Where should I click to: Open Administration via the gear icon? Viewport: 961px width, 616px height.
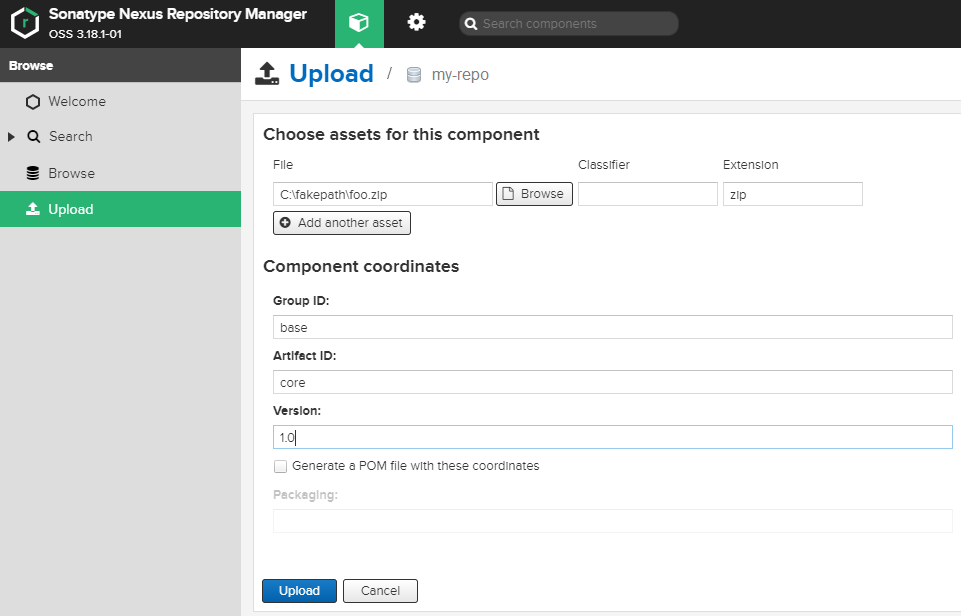point(417,23)
